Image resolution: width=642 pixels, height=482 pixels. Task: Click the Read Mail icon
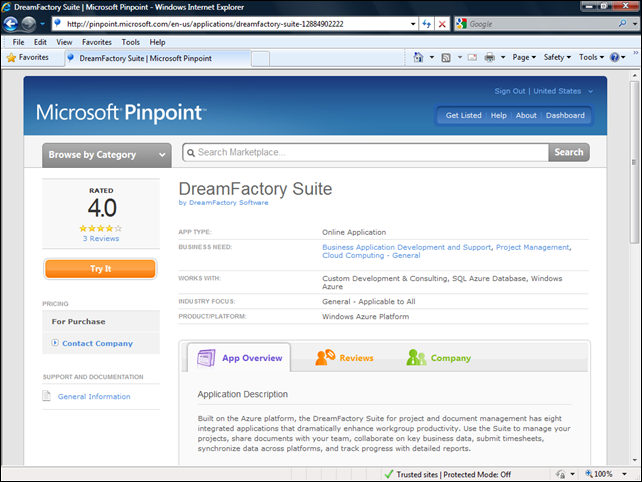(x=472, y=57)
